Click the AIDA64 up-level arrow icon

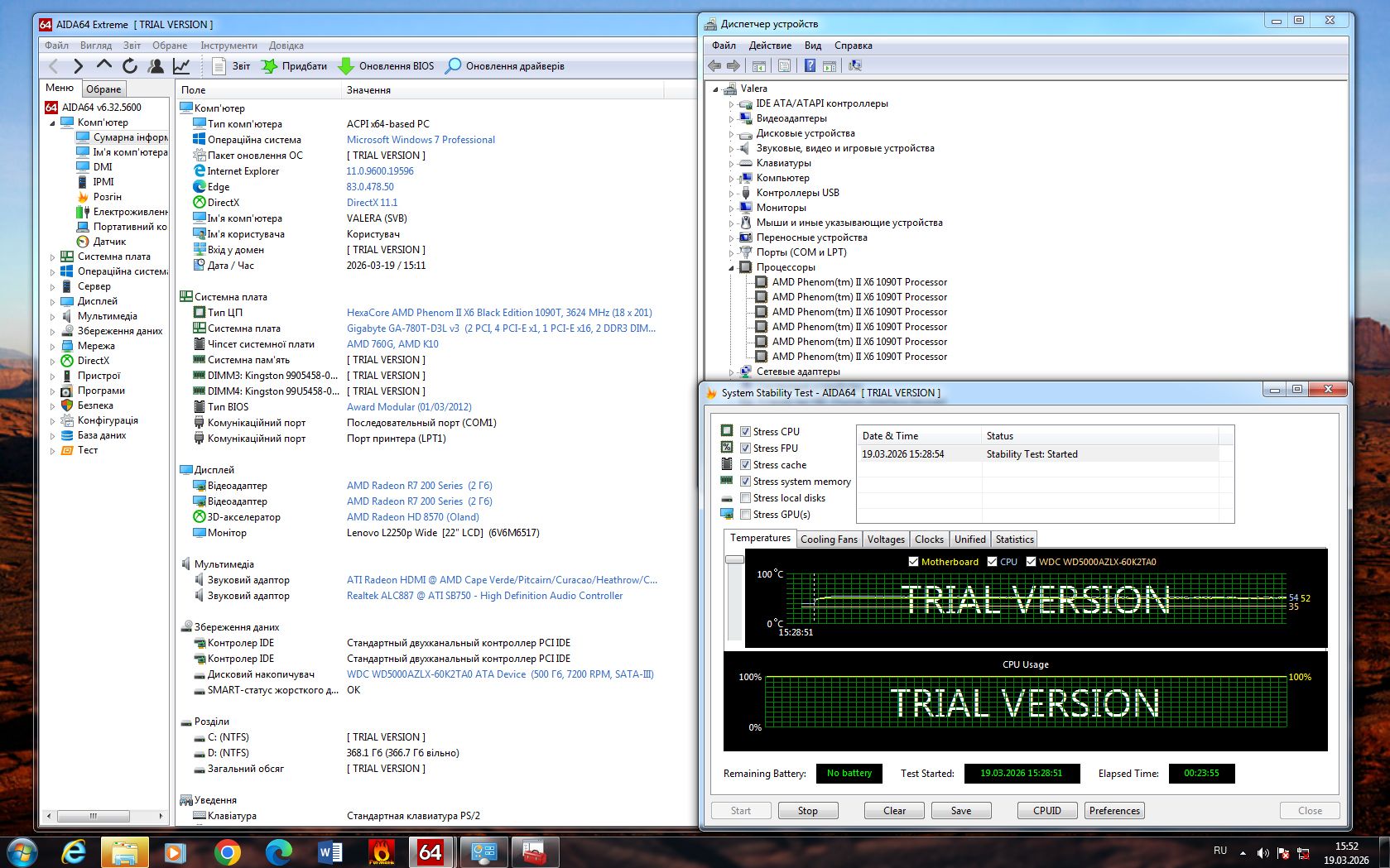click(x=104, y=65)
